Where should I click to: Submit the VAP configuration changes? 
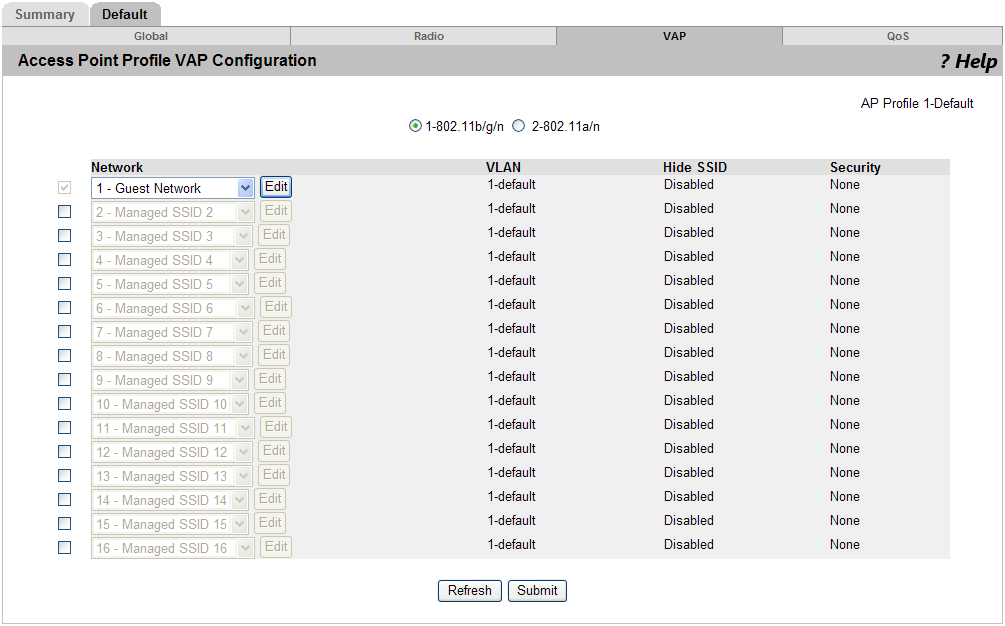click(x=537, y=590)
